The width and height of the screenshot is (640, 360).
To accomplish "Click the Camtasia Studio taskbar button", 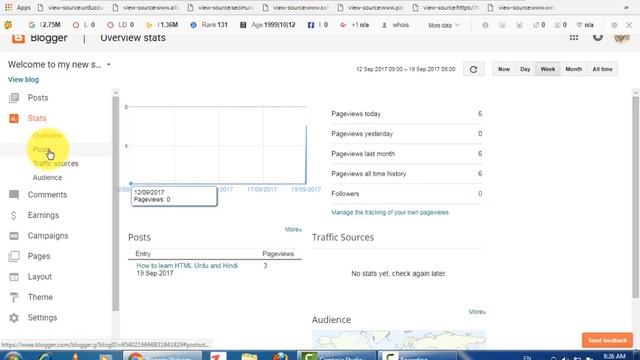I will 336,356.
